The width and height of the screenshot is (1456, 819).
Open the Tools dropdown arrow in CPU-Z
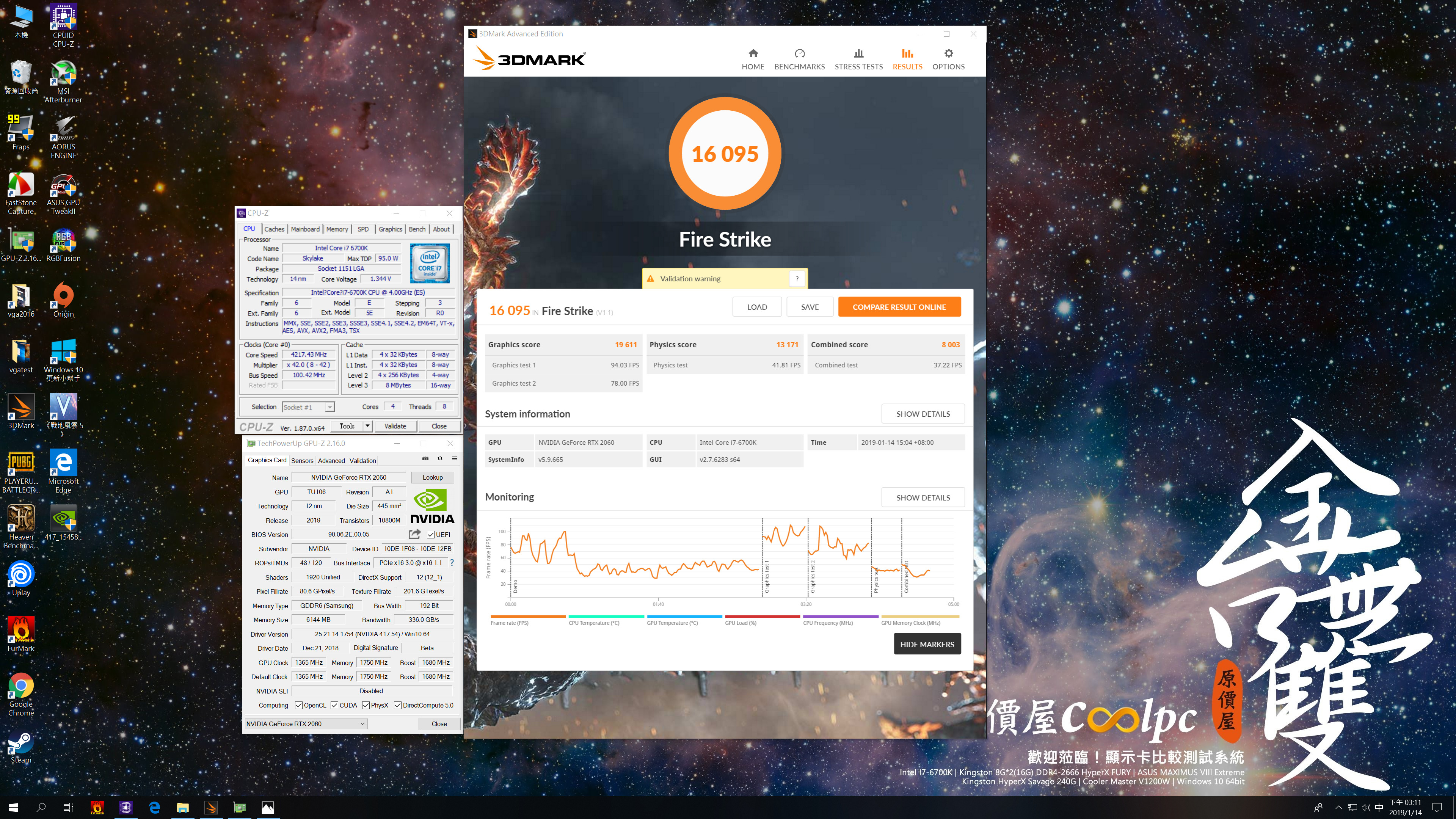tap(367, 426)
